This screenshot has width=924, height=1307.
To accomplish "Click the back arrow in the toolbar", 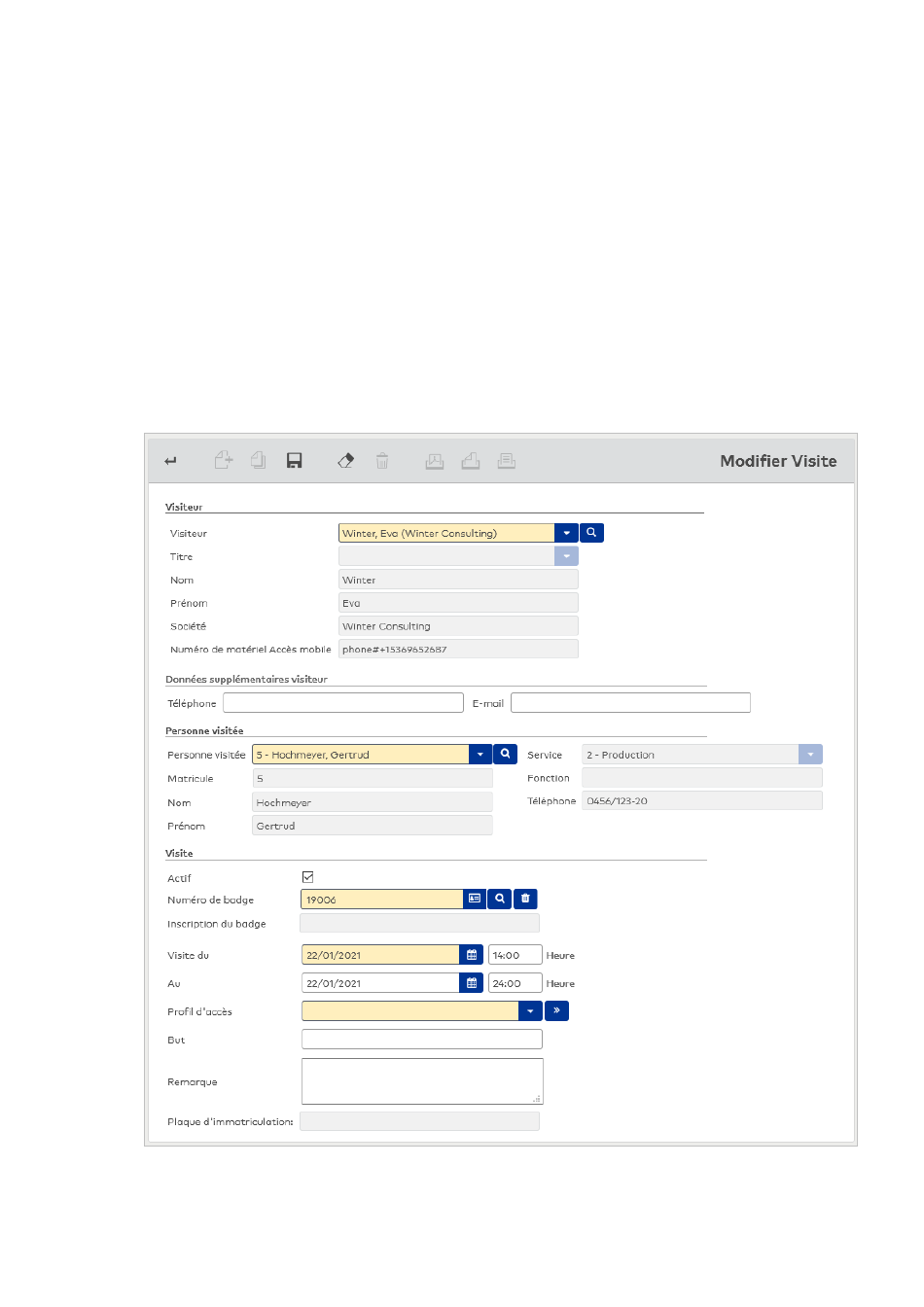I will pos(171,461).
